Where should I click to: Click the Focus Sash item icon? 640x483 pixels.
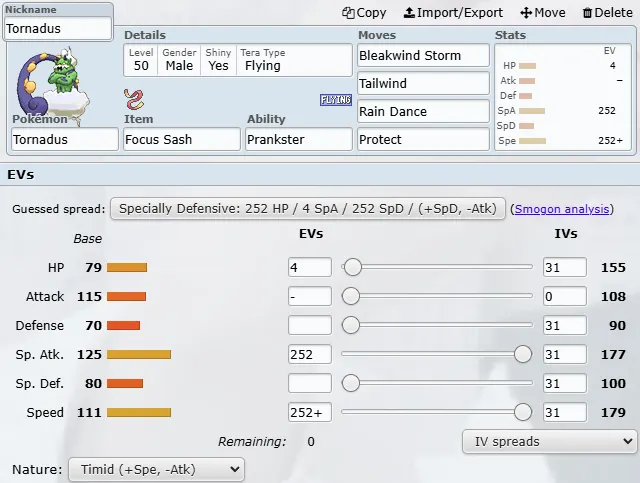(x=134, y=100)
